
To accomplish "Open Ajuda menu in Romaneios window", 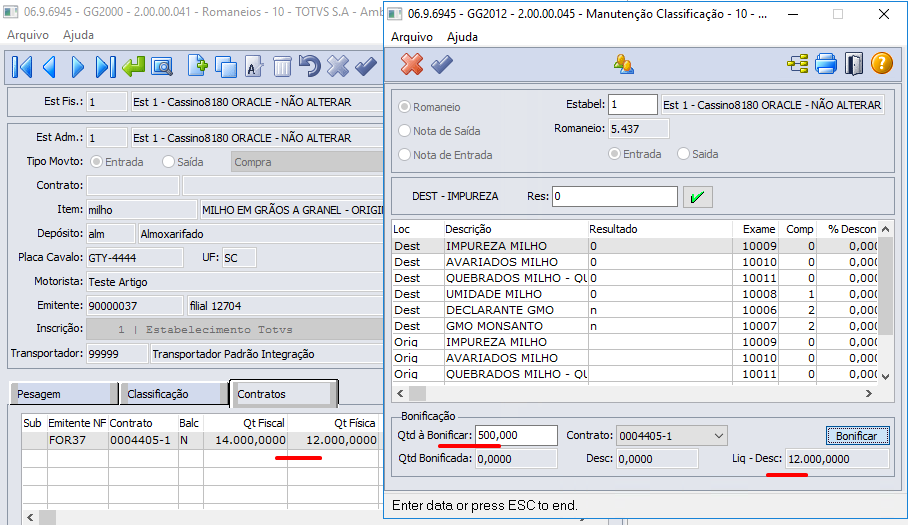I will point(78,35).
